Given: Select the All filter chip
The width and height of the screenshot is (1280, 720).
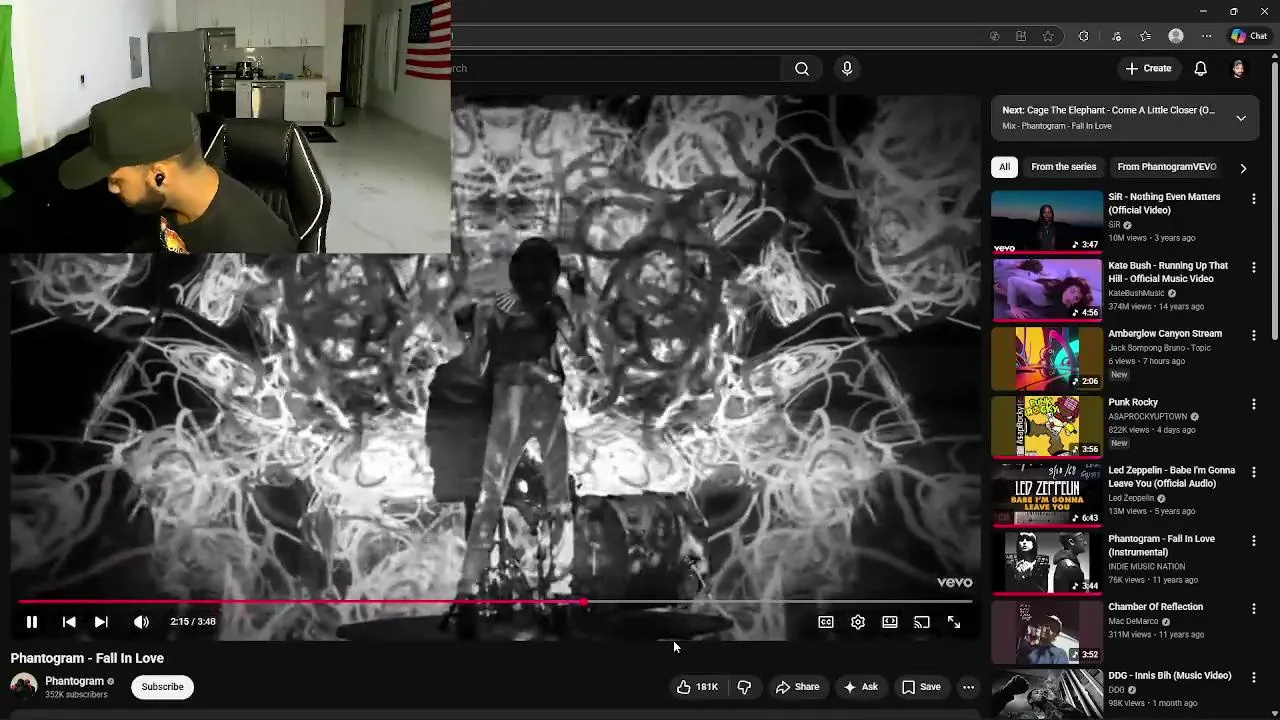Looking at the screenshot, I should 1004,167.
